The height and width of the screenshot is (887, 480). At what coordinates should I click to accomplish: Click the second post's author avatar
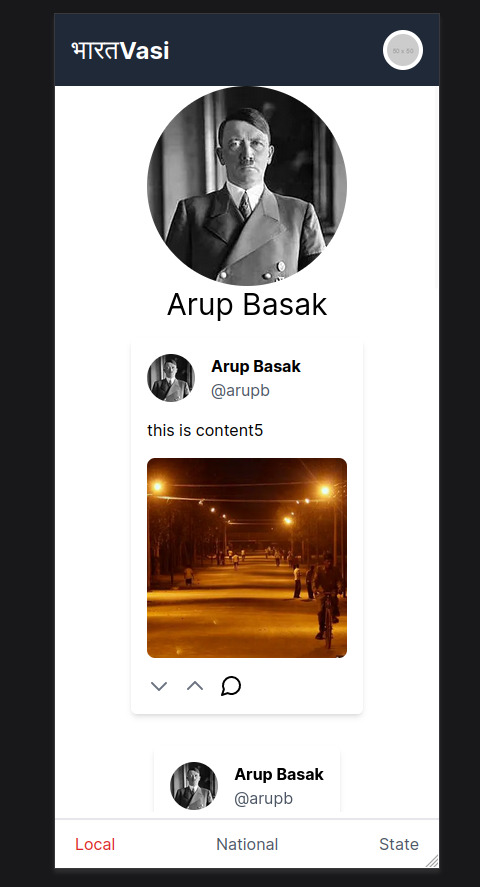[x=194, y=786]
